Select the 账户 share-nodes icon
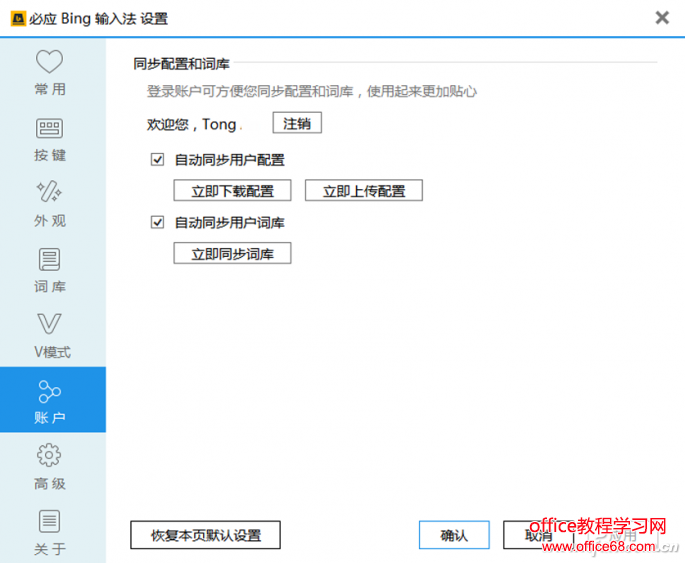This screenshot has width=685, height=563. [49, 391]
